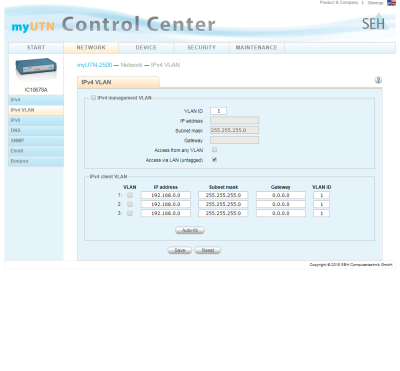Image resolution: width=400 pixels, height=371 pixels.
Task: Click the Sitemap link
Action: coord(375,3)
